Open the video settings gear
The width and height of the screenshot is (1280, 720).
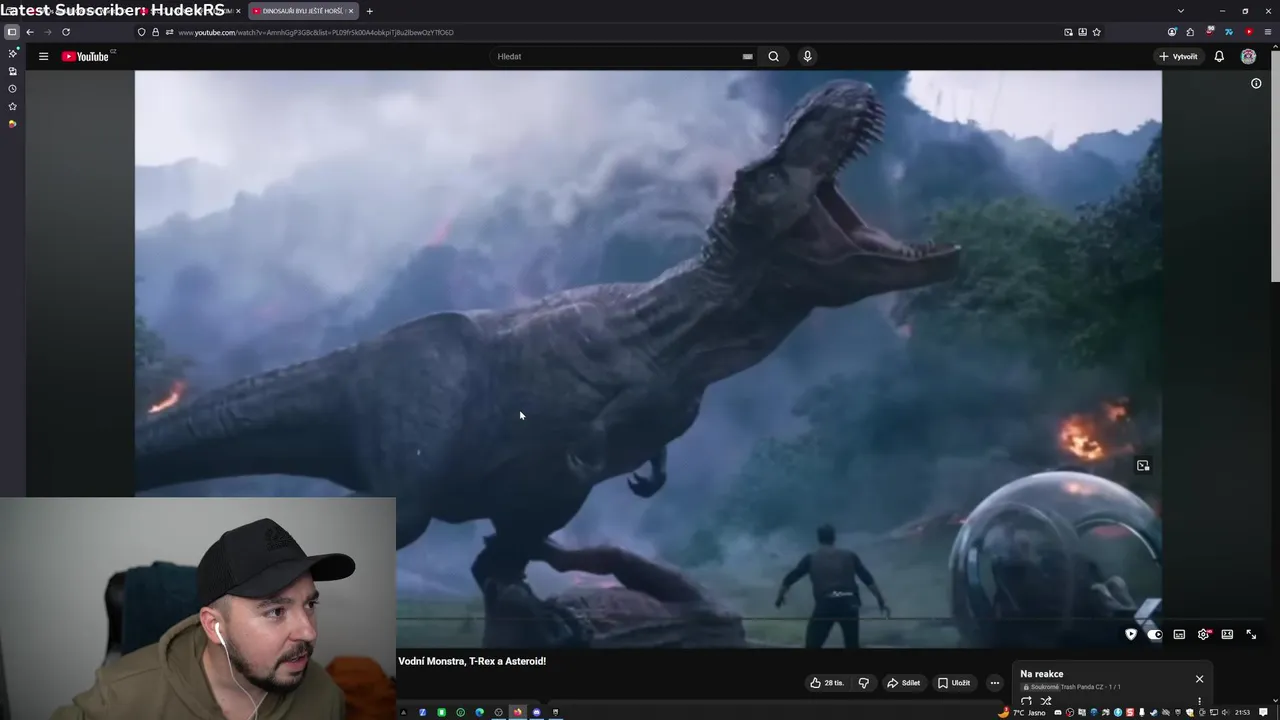click(1203, 634)
